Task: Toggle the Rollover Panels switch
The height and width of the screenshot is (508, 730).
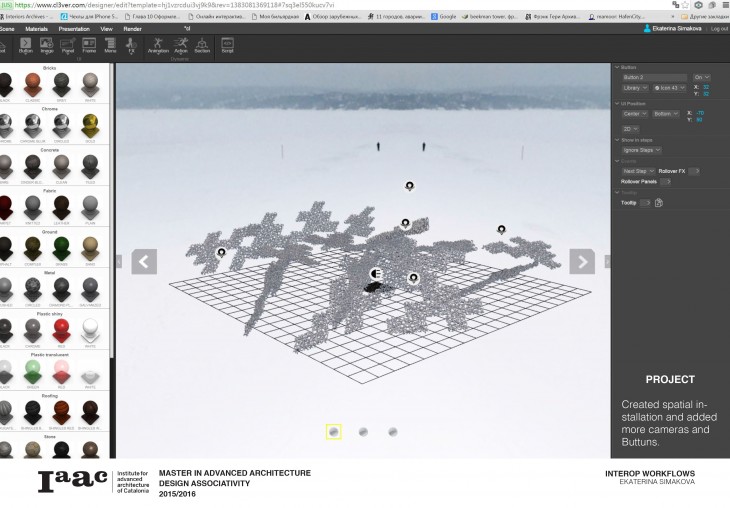Action: (x=664, y=182)
